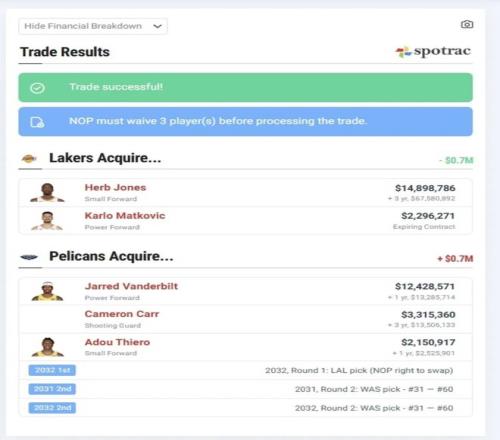Click the Spotrac logo
This screenshot has width=500, height=440.
[x=433, y=51]
